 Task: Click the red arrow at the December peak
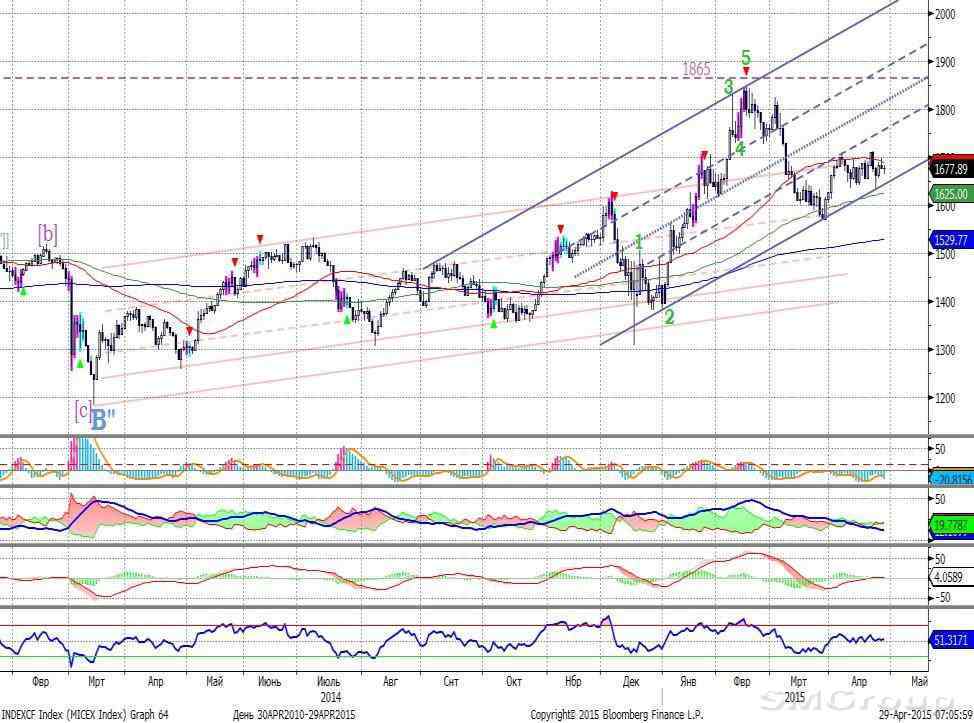(x=613, y=196)
